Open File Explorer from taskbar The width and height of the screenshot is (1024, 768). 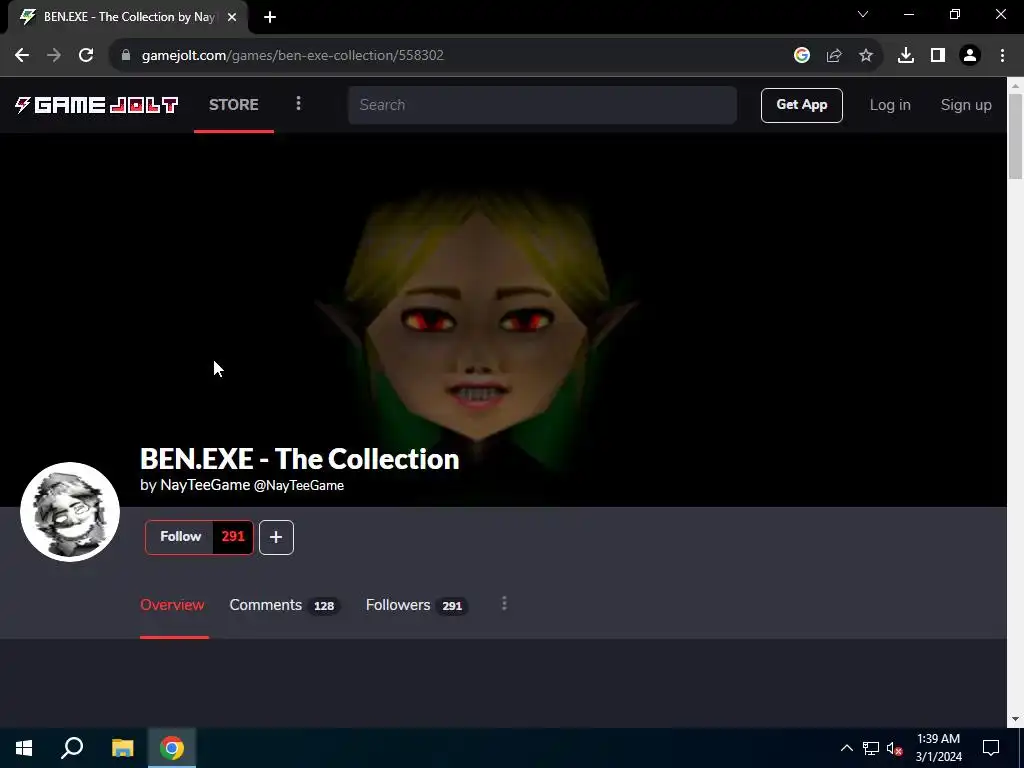(122, 748)
